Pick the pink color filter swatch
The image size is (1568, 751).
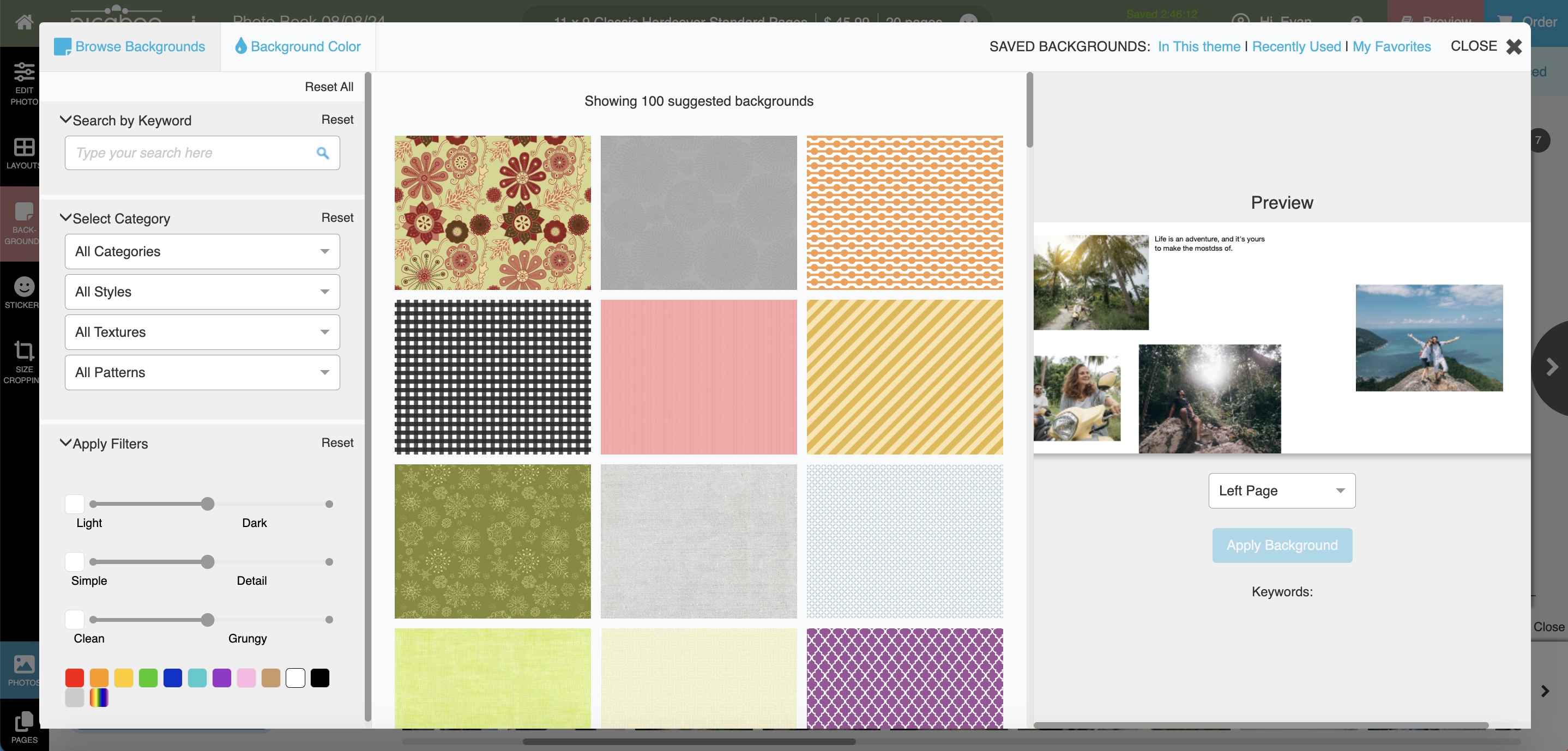246,677
